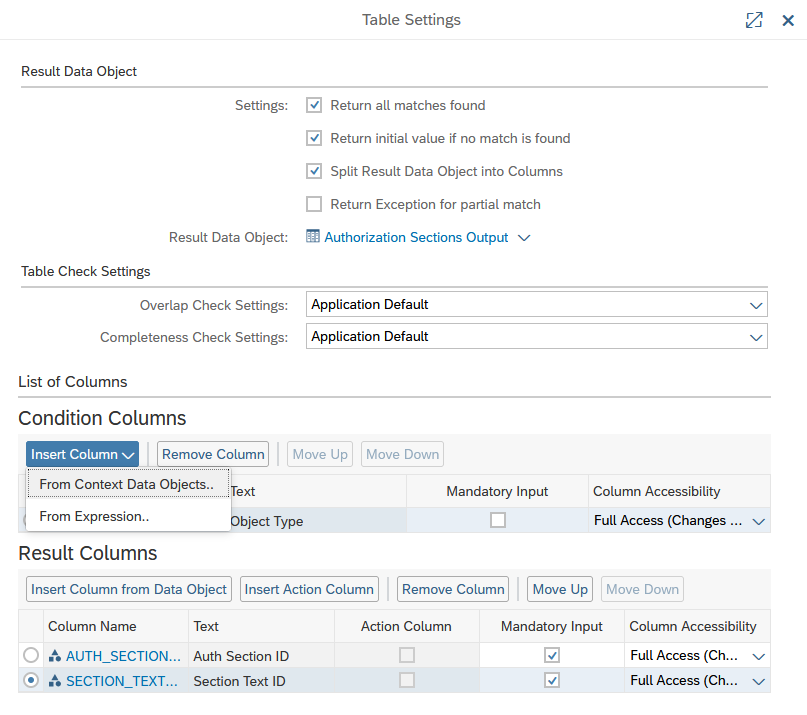
Task: Expand the Authorization Sections Output chevron
Action: tap(524, 238)
